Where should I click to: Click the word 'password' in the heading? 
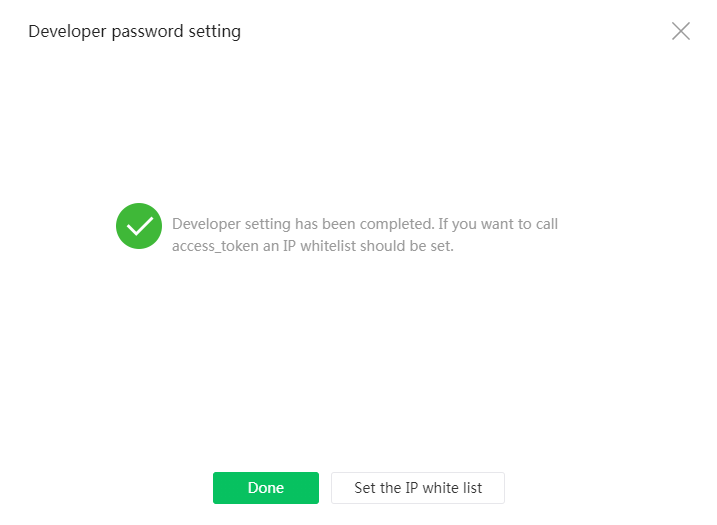pos(147,32)
